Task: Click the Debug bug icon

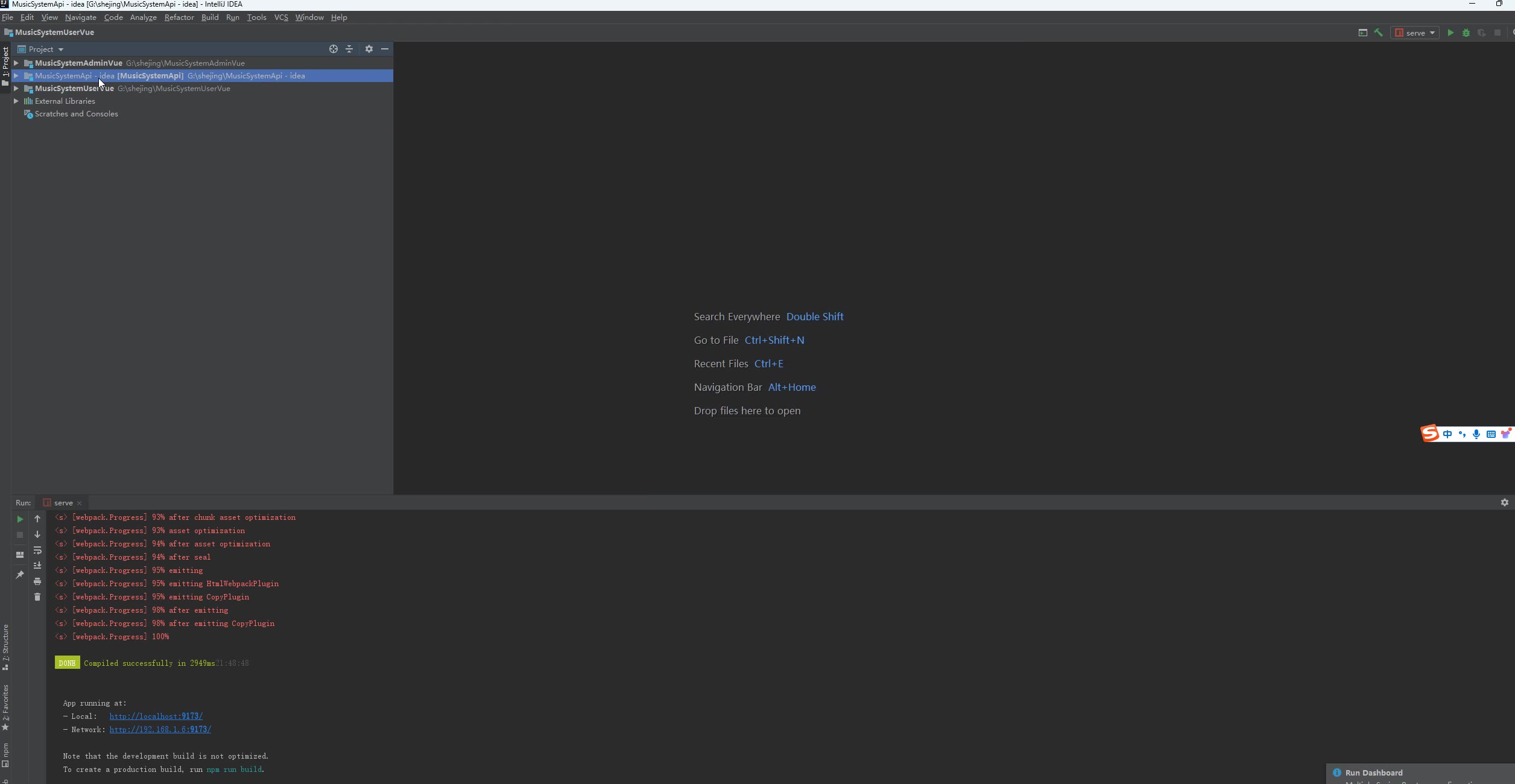Action: pyautogui.click(x=1466, y=33)
